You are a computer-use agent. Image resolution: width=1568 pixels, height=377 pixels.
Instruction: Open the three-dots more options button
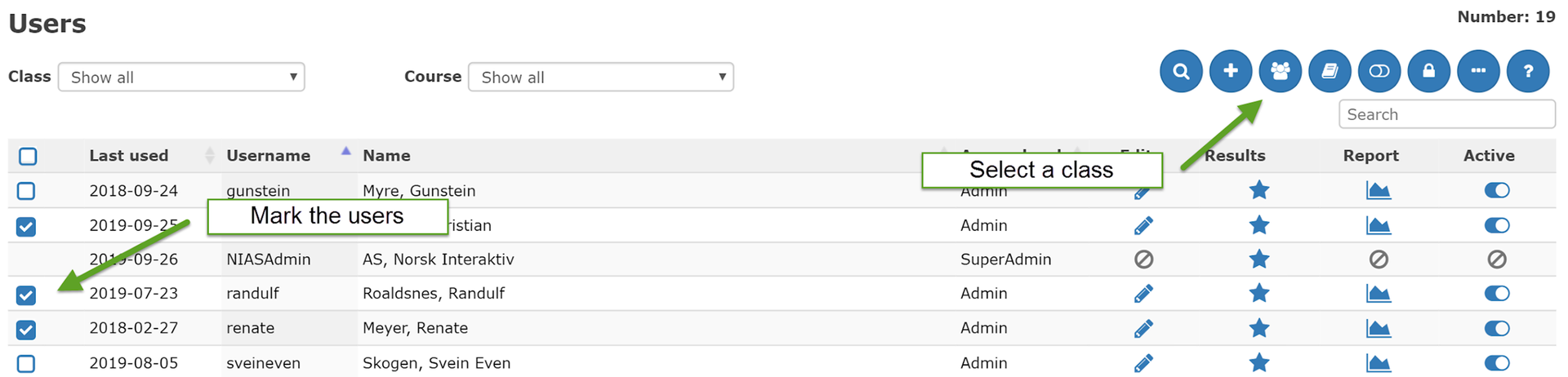pos(1478,72)
